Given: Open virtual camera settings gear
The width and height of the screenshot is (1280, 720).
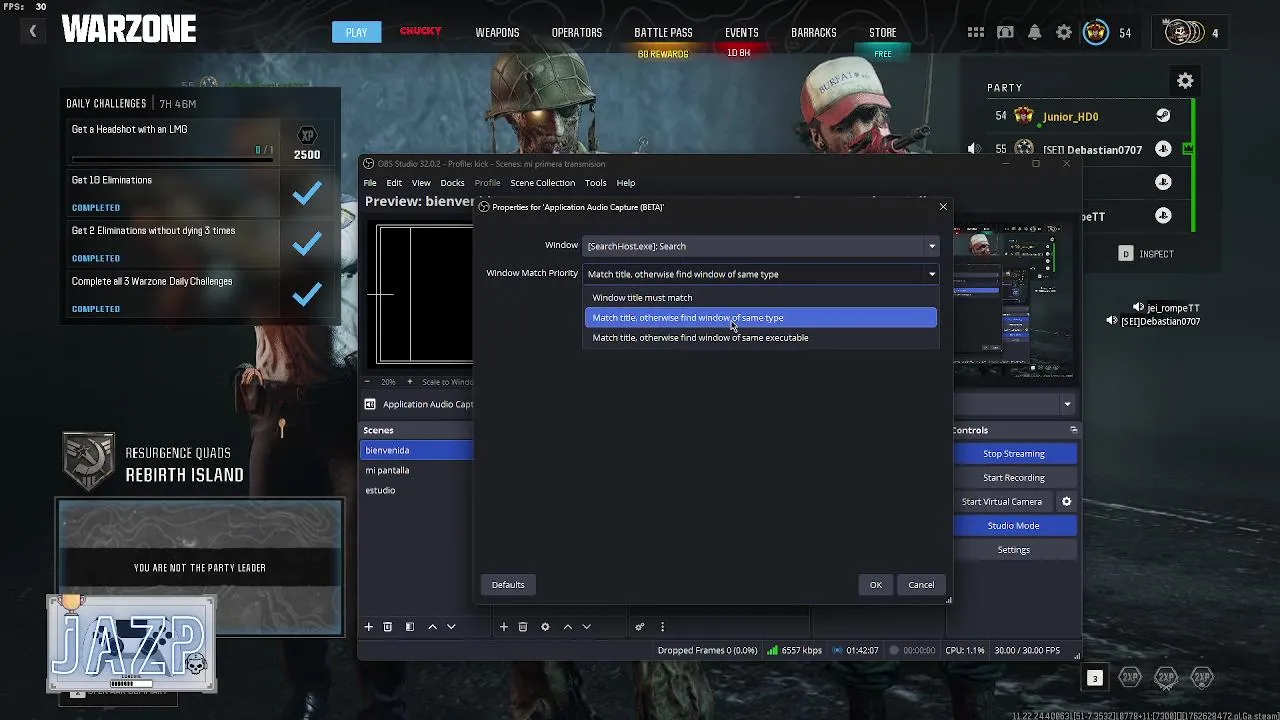Looking at the screenshot, I should point(1066,501).
